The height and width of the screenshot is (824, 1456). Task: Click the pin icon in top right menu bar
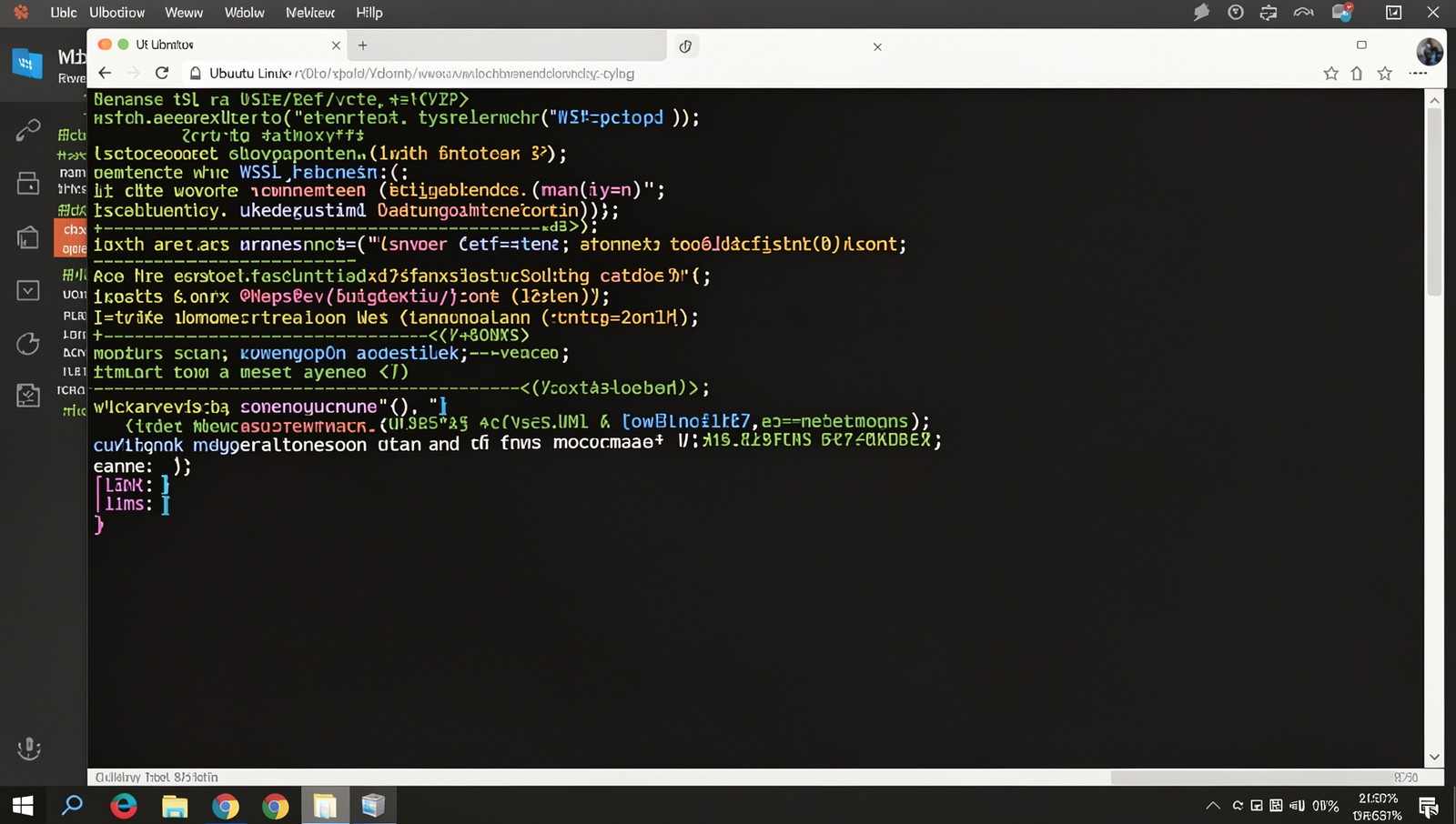point(1201,12)
